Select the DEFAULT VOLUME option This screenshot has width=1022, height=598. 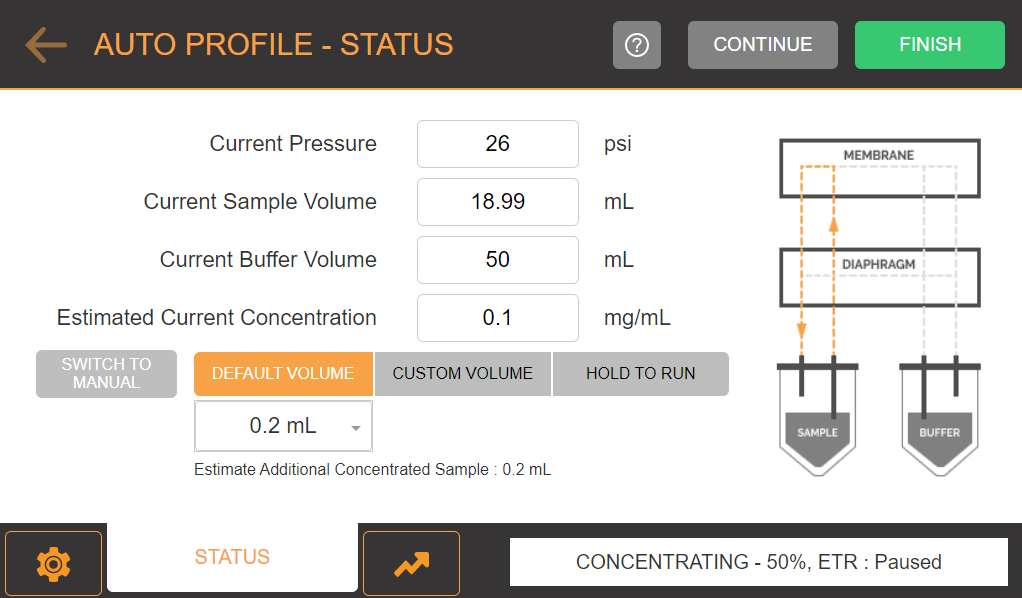[x=284, y=374]
